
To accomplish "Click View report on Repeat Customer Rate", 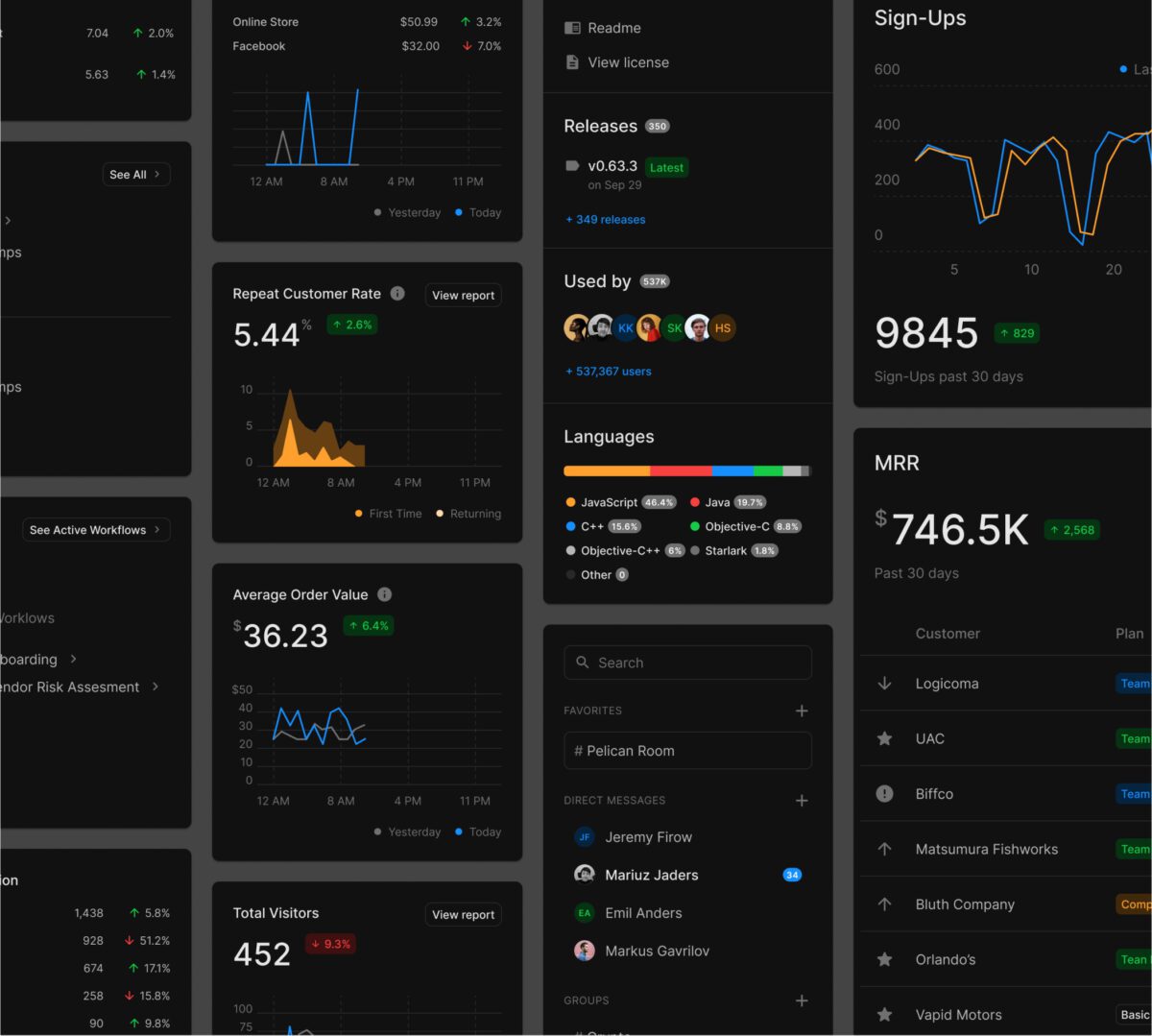I will [463, 296].
